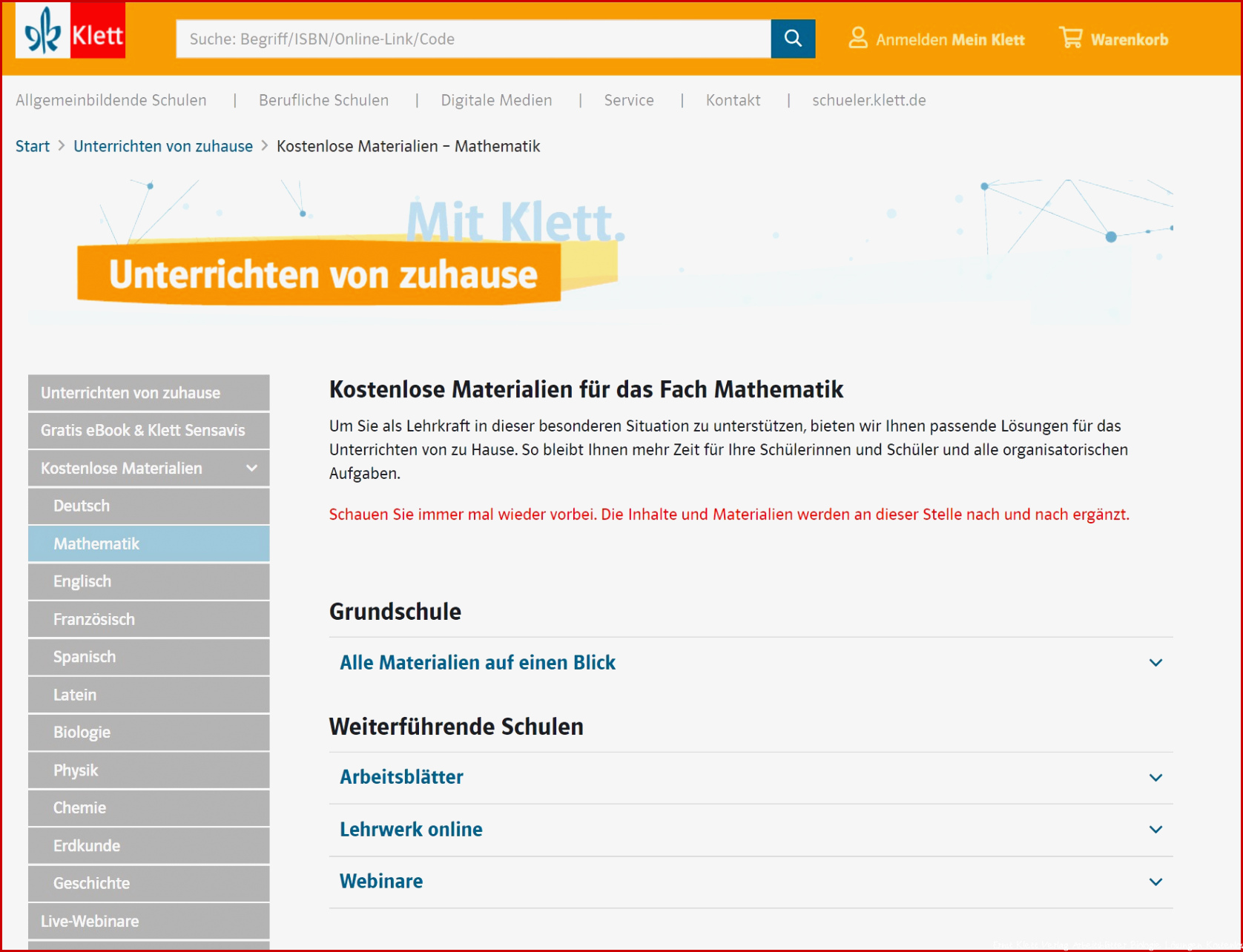This screenshot has height=952, width=1243.
Task: Select Spanisch in the sidebar
Action: tap(148, 657)
